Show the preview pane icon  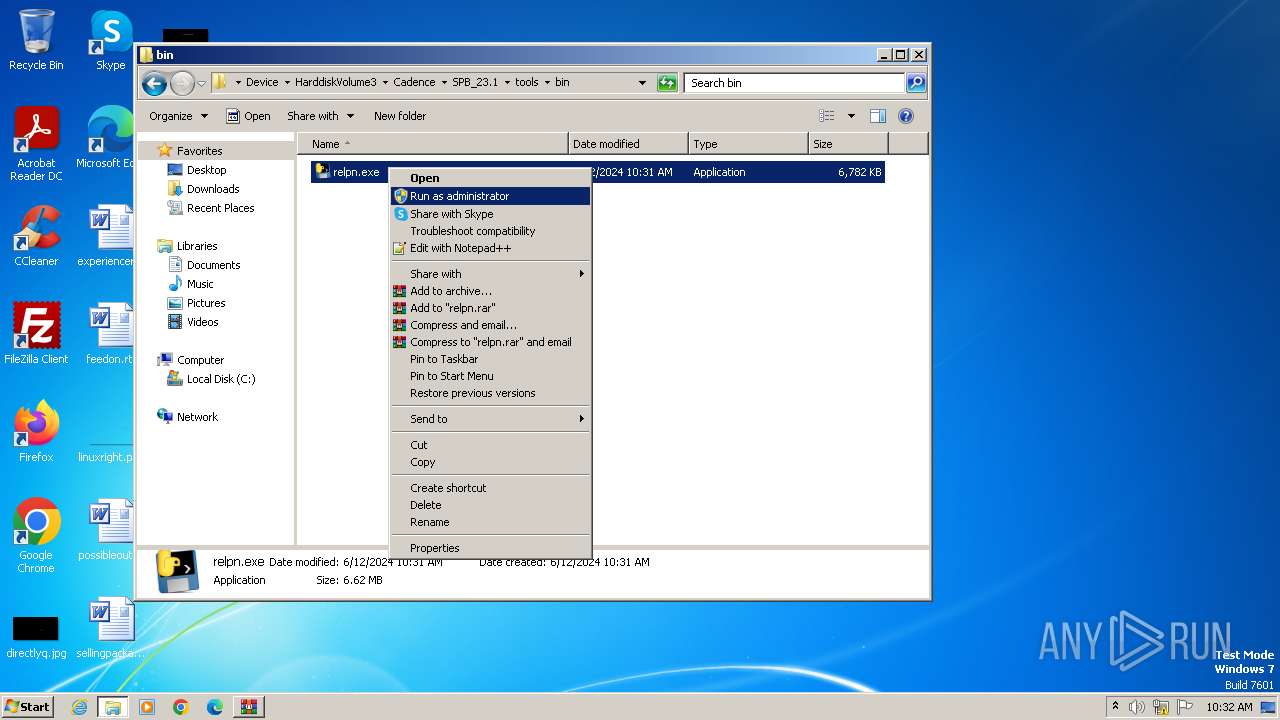(x=878, y=116)
